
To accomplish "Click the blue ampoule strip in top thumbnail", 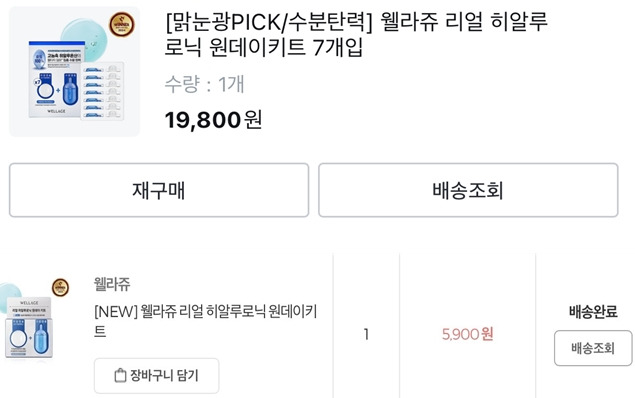I will [94, 93].
